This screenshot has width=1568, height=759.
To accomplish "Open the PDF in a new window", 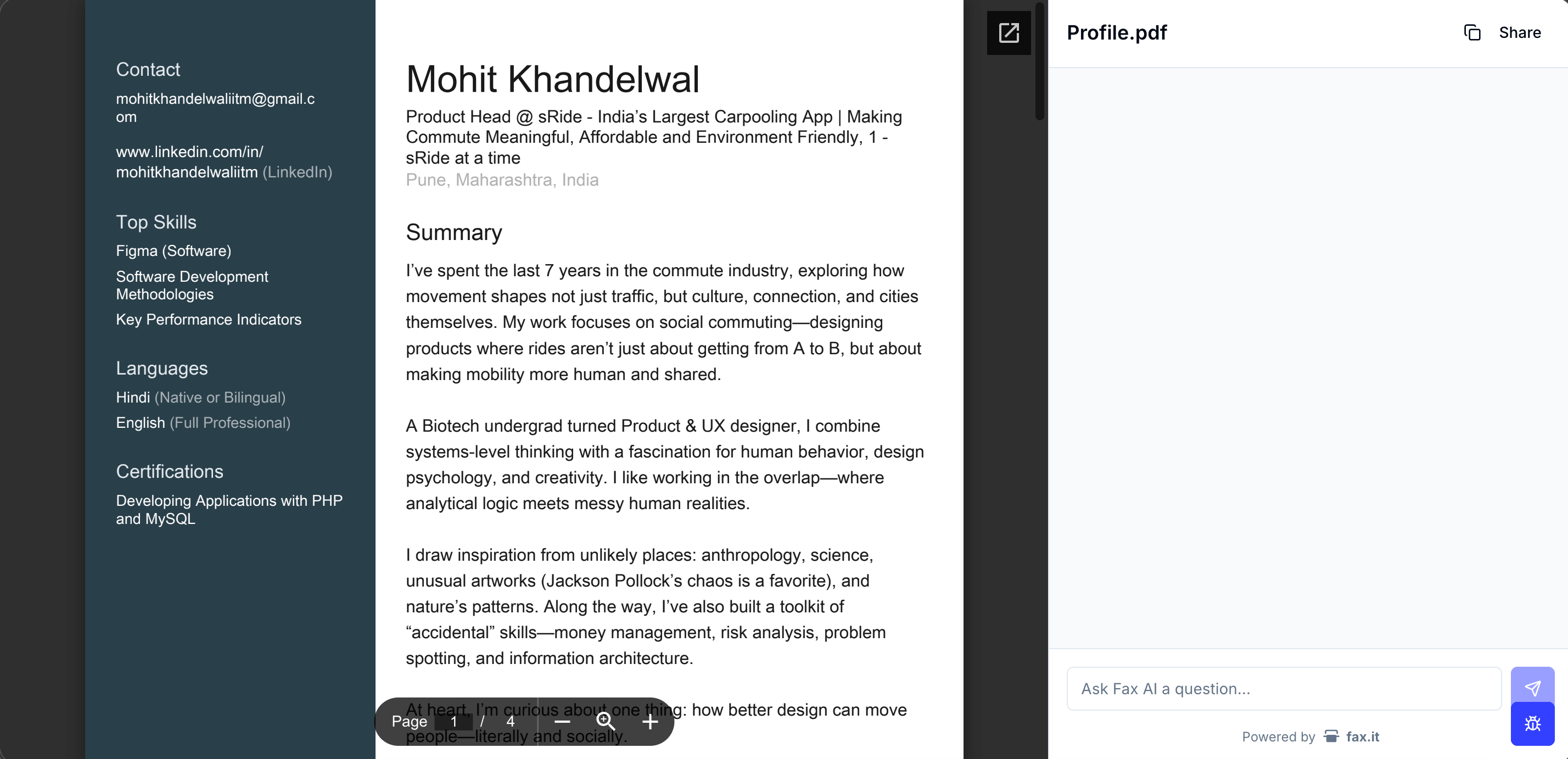I will [1009, 33].
